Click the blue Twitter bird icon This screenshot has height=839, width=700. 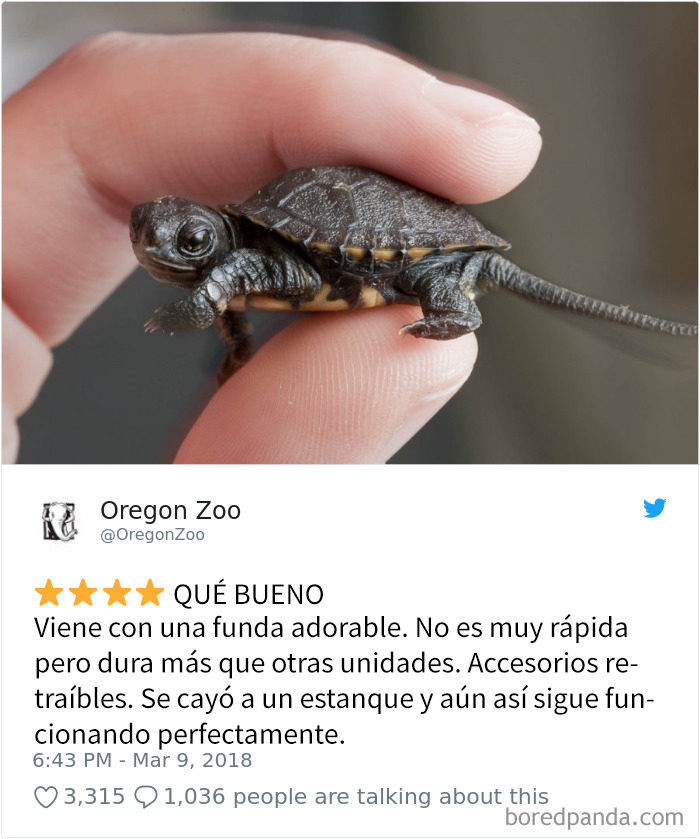click(655, 508)
